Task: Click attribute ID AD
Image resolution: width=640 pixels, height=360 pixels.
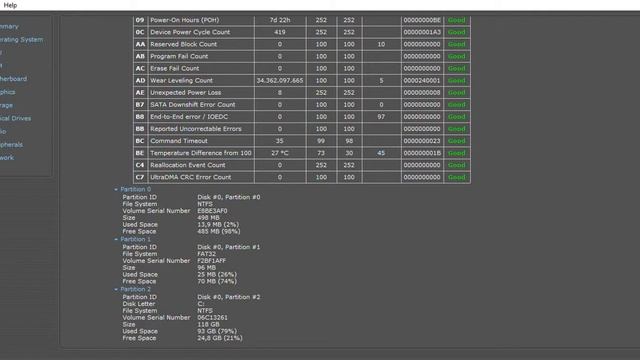Action: 140,80
